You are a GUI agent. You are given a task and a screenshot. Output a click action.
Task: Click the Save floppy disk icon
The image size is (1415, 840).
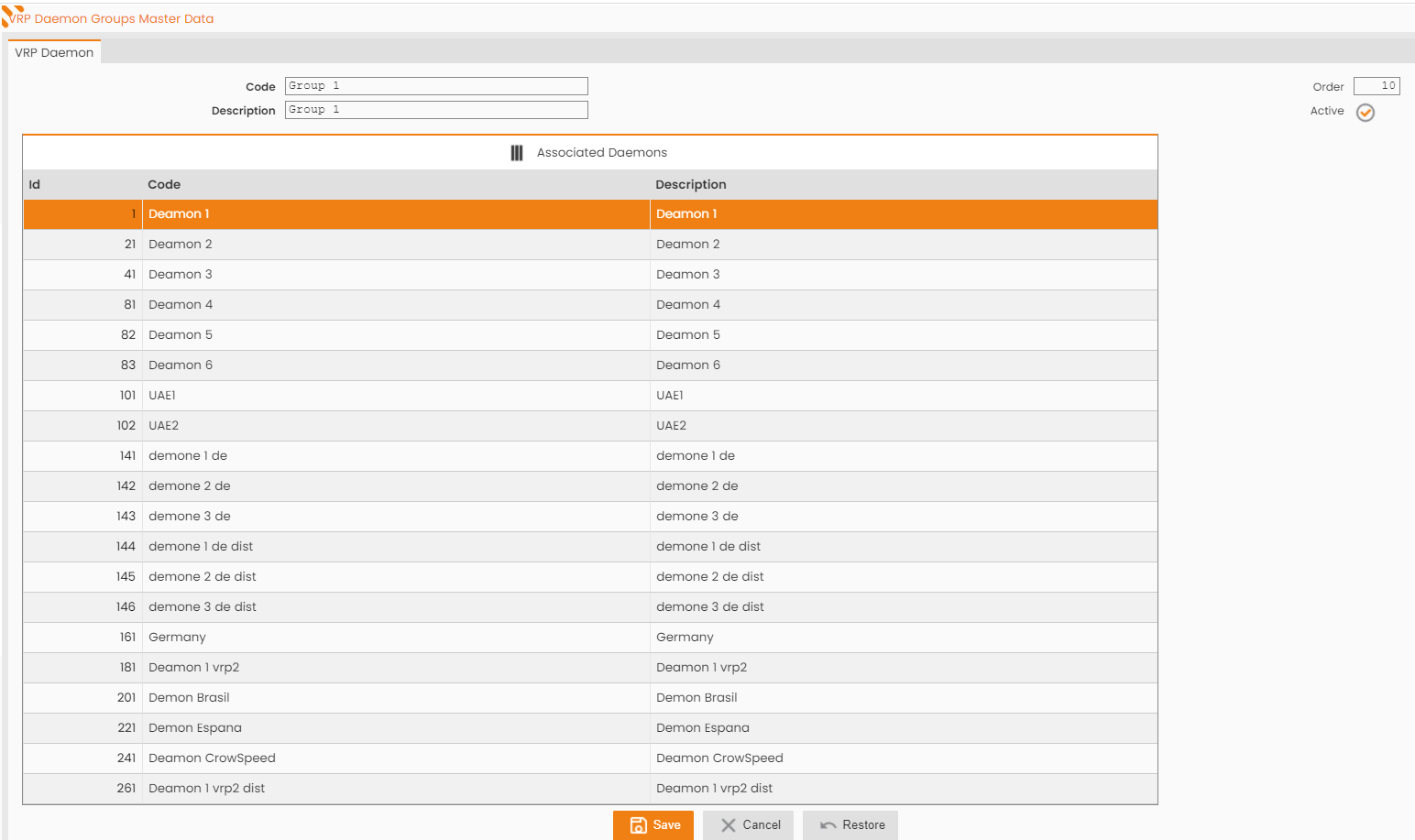coord(639,825)
